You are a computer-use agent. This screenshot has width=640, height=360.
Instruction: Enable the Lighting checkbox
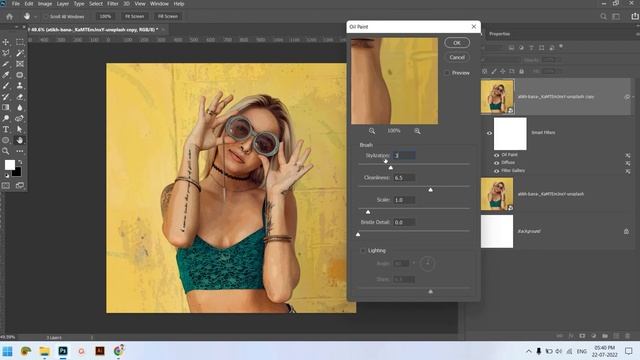pos(362,251)
